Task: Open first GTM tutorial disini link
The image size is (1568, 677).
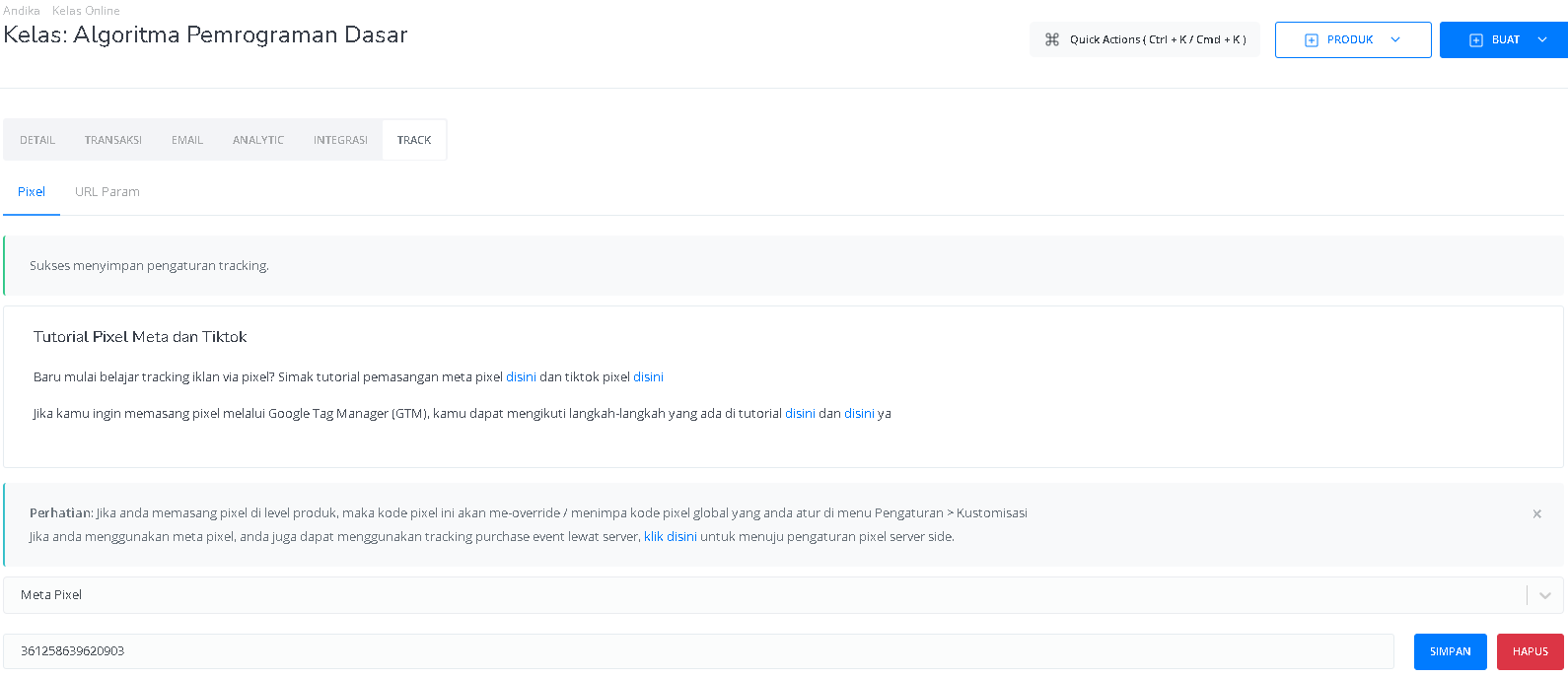Action: coord(800,414)
